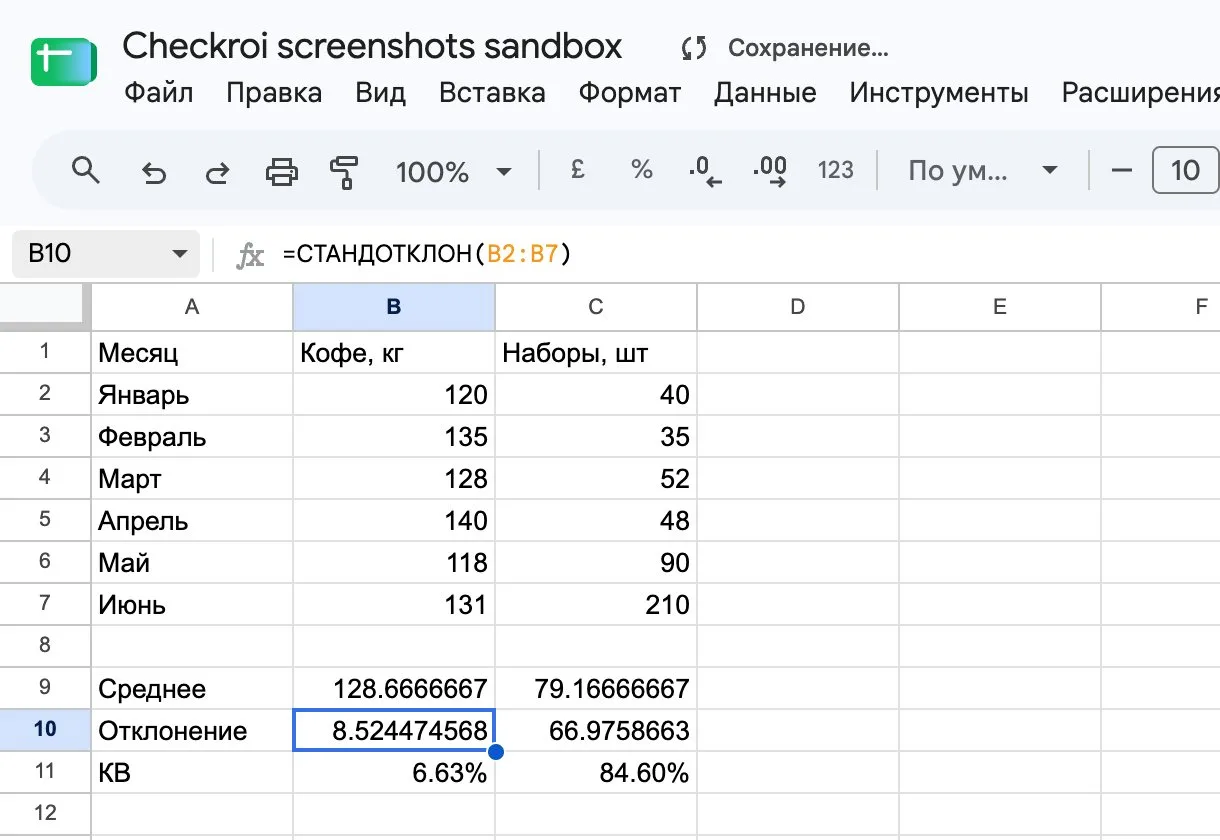Select cell "Март"
This screenshot has height=840, width=1220.
pyautogui.click(x=192, y=478)
